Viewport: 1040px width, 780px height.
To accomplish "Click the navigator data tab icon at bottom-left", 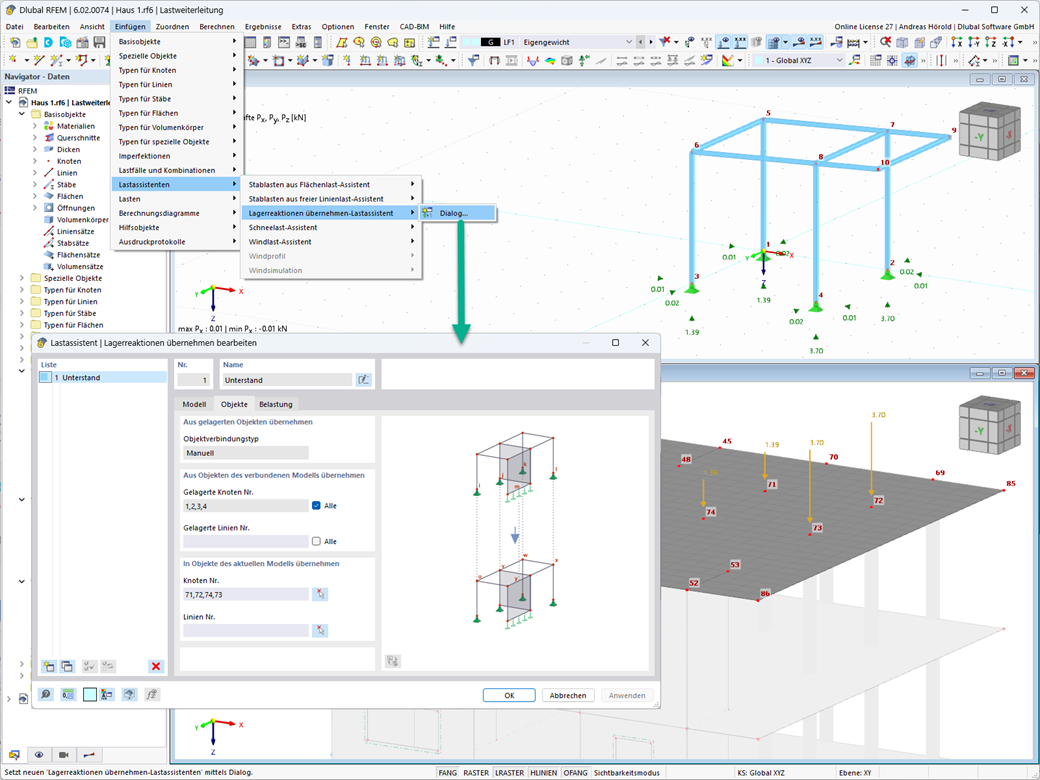I will 14,755.
